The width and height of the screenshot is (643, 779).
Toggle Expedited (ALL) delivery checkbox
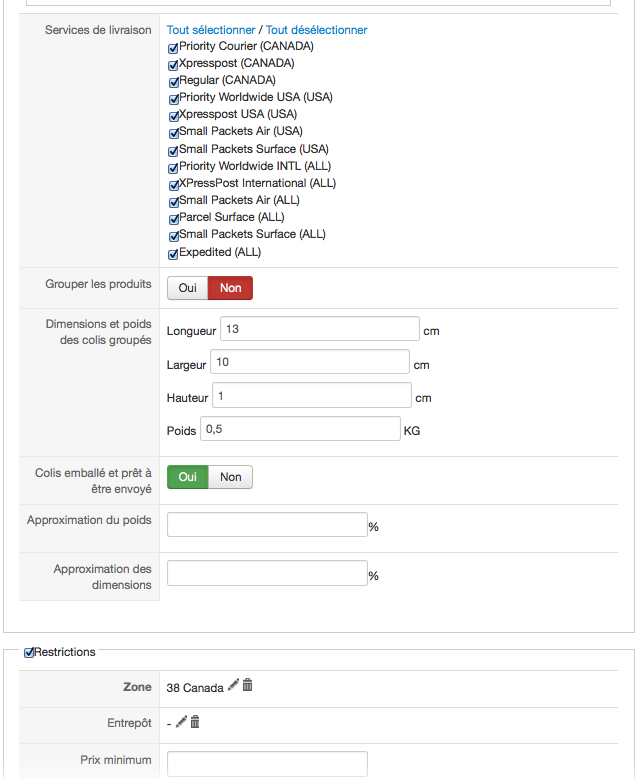click(173, 254)
